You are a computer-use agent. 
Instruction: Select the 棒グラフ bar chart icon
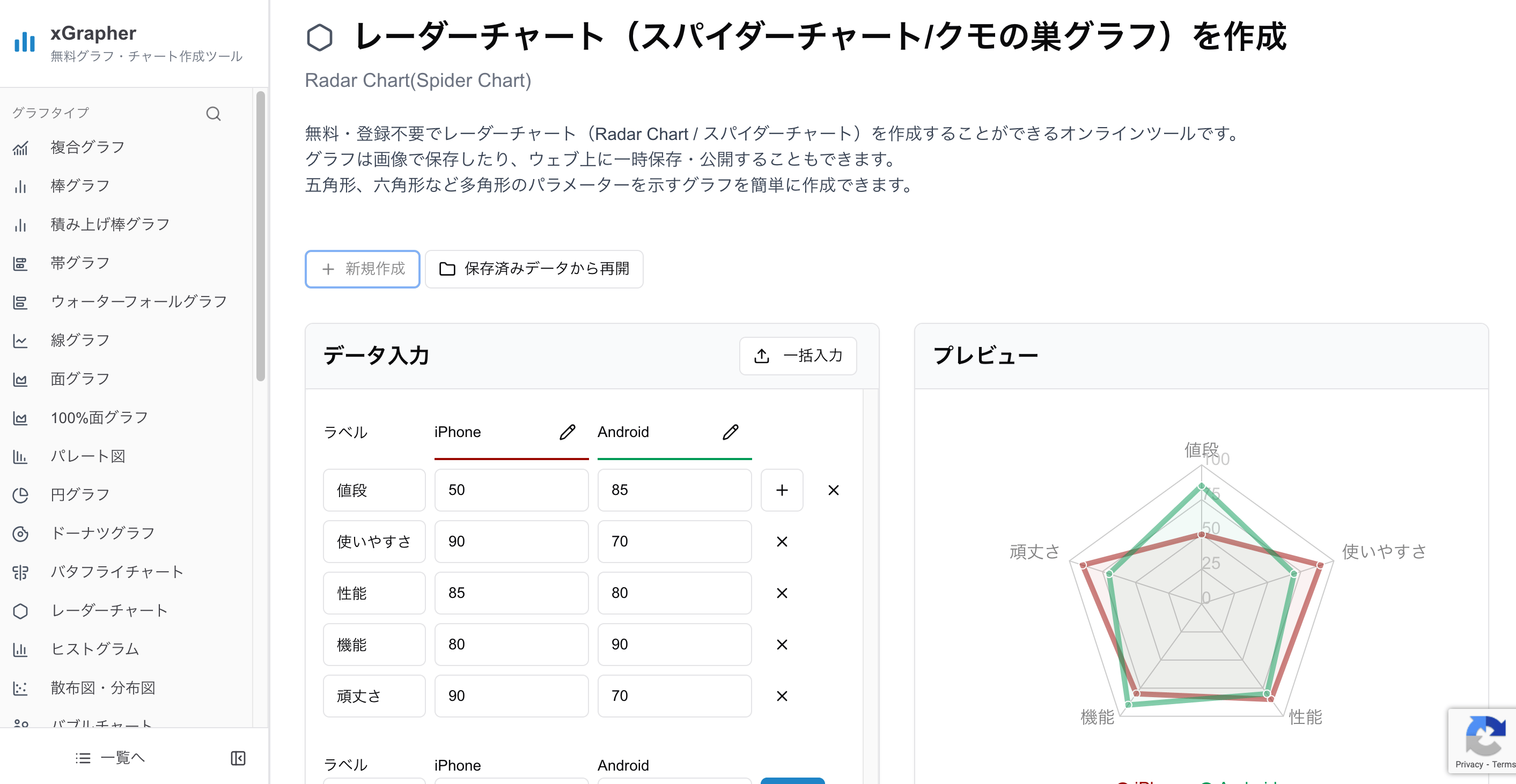click(x=20, y=186)
